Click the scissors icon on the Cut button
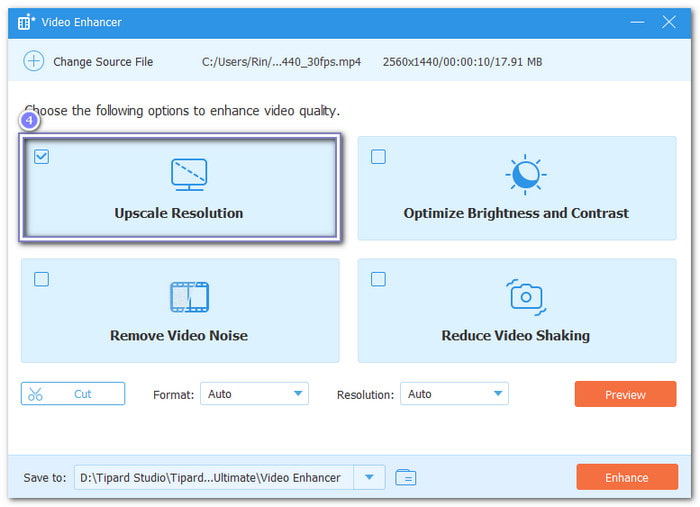 pos(35,394)
